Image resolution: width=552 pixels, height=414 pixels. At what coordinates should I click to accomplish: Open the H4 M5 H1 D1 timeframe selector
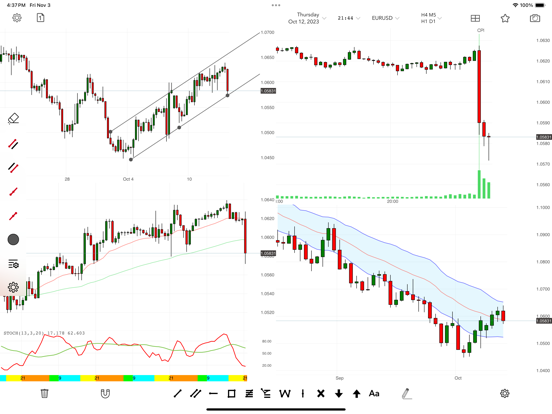[431, 18]
